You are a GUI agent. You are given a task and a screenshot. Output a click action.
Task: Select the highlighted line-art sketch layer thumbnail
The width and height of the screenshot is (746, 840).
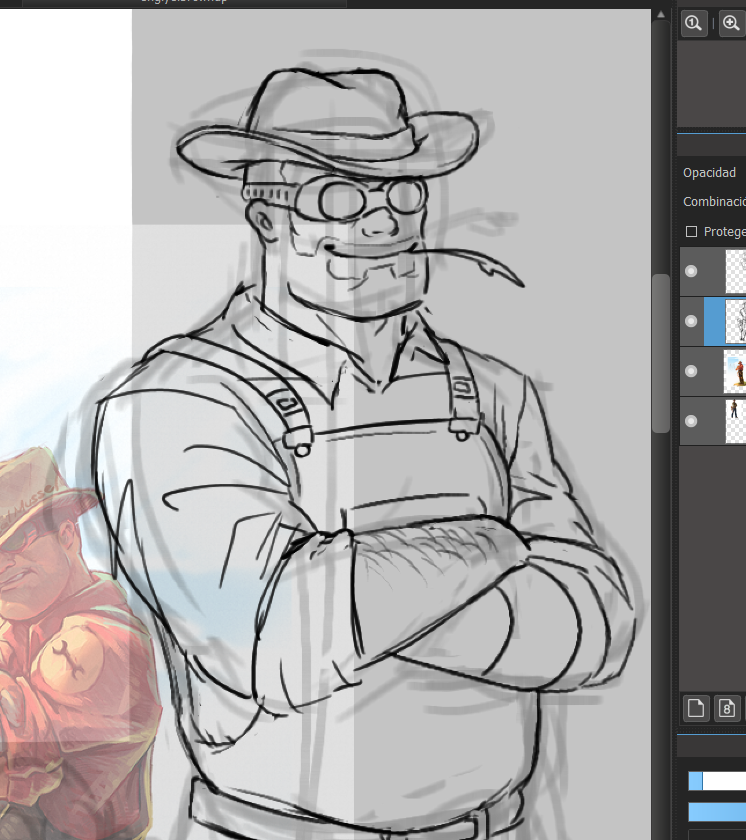pos(735,321)
